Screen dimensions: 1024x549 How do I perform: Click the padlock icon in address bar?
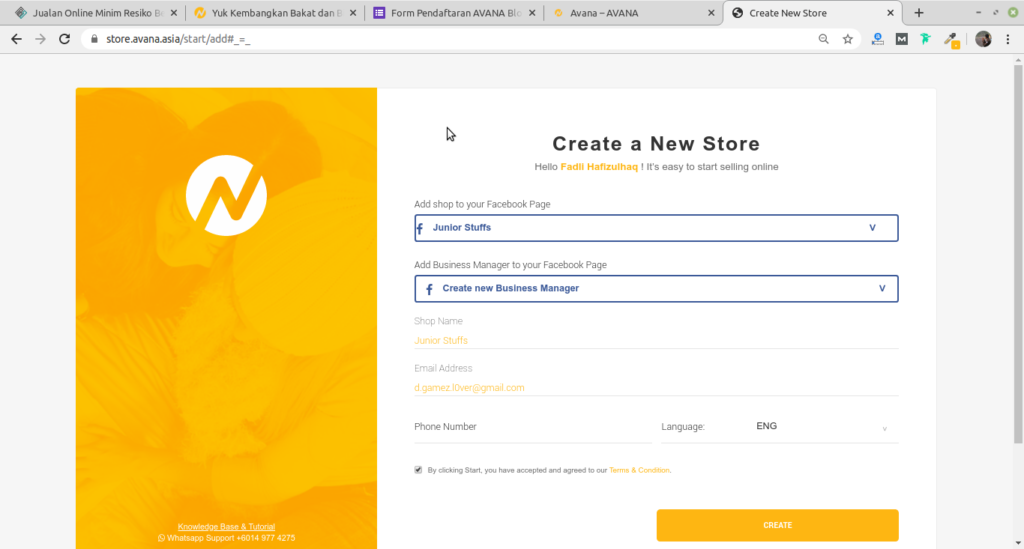click(94, 39)
